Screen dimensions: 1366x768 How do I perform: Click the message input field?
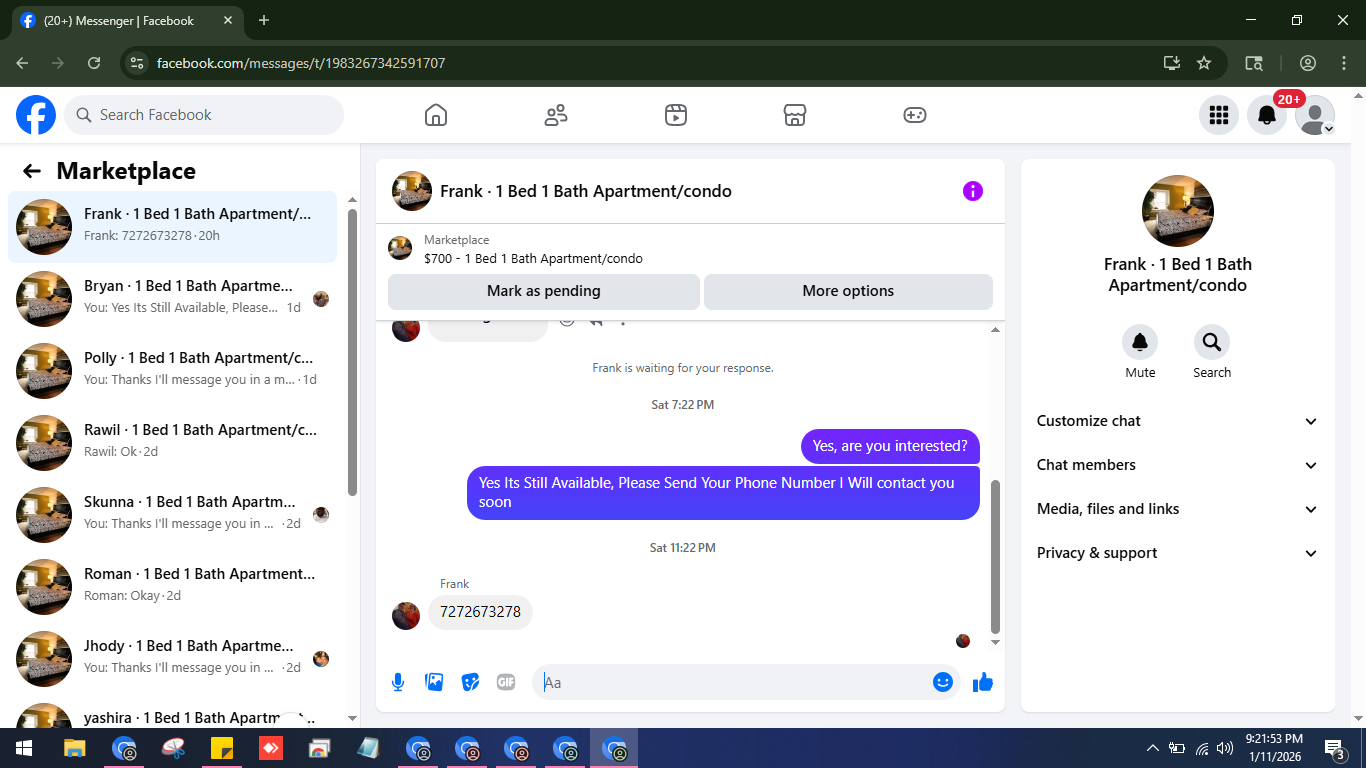point(735,682)
